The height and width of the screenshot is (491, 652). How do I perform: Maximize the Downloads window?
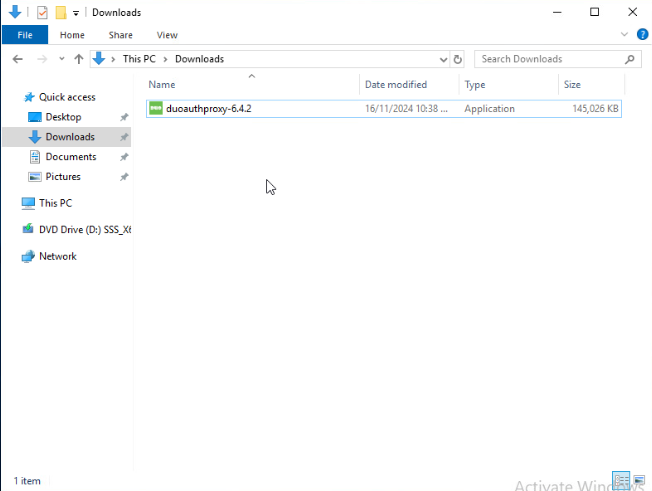click(x=595, y=12)
